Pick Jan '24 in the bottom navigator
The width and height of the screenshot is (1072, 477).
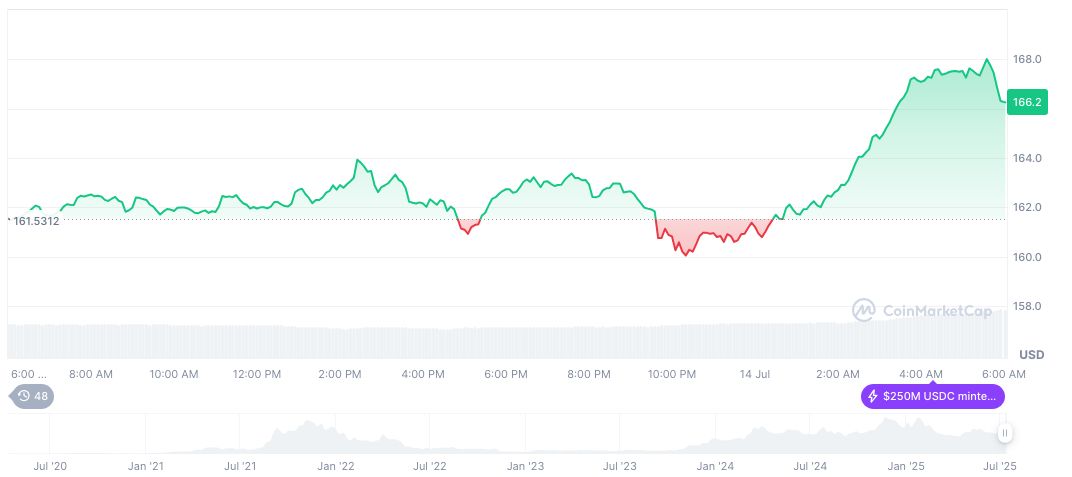click(716, 466)
